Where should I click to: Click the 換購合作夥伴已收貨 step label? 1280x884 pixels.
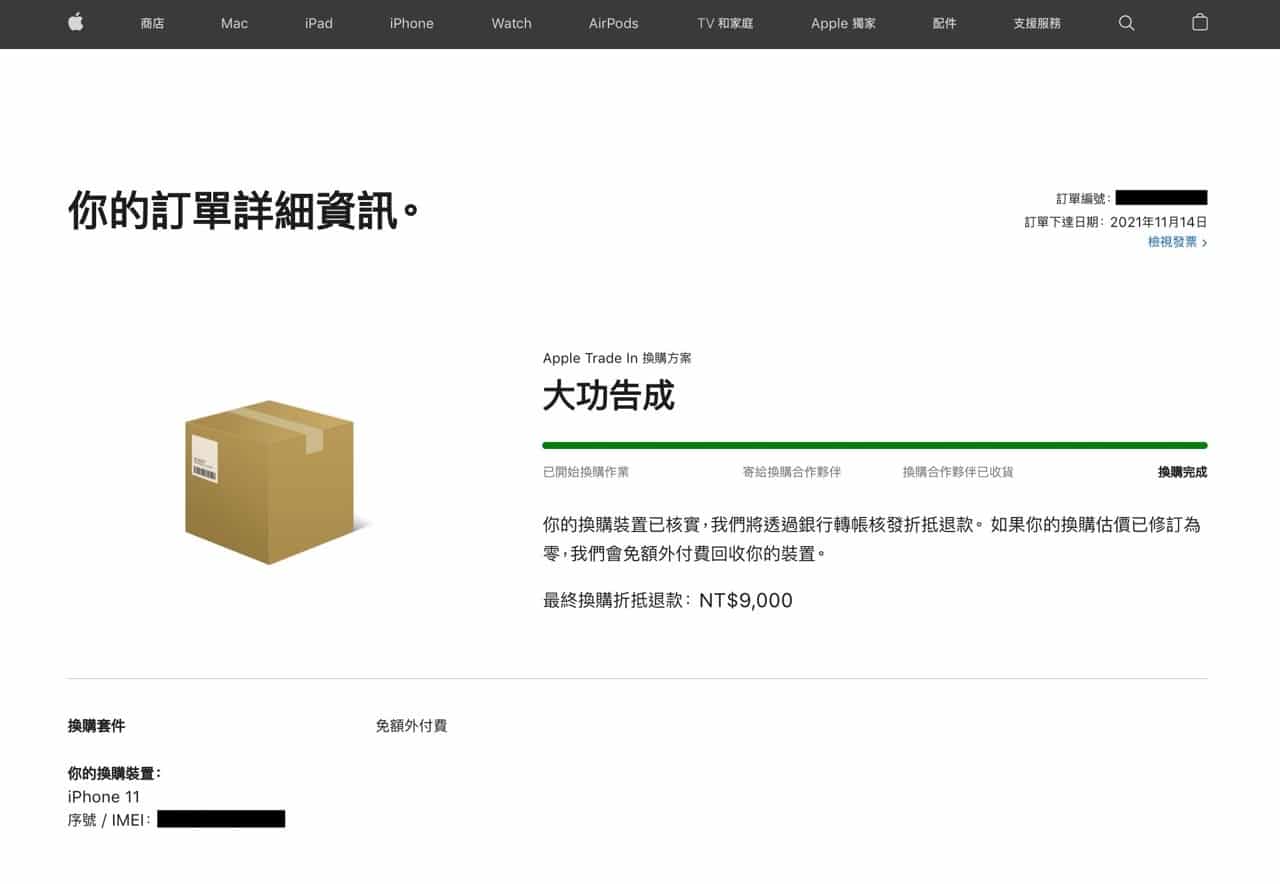pyautogui.click(x=958, y=472)
